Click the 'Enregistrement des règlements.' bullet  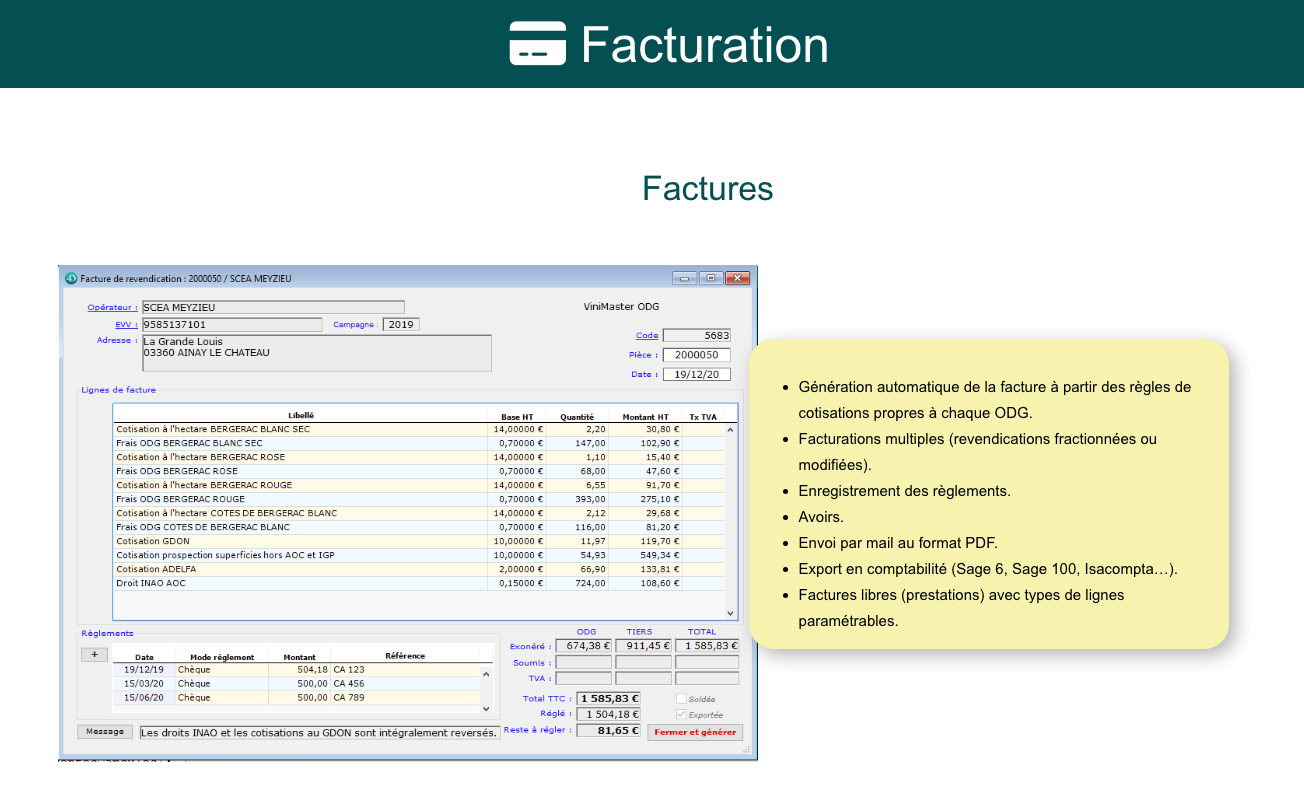tap(904, 491)
